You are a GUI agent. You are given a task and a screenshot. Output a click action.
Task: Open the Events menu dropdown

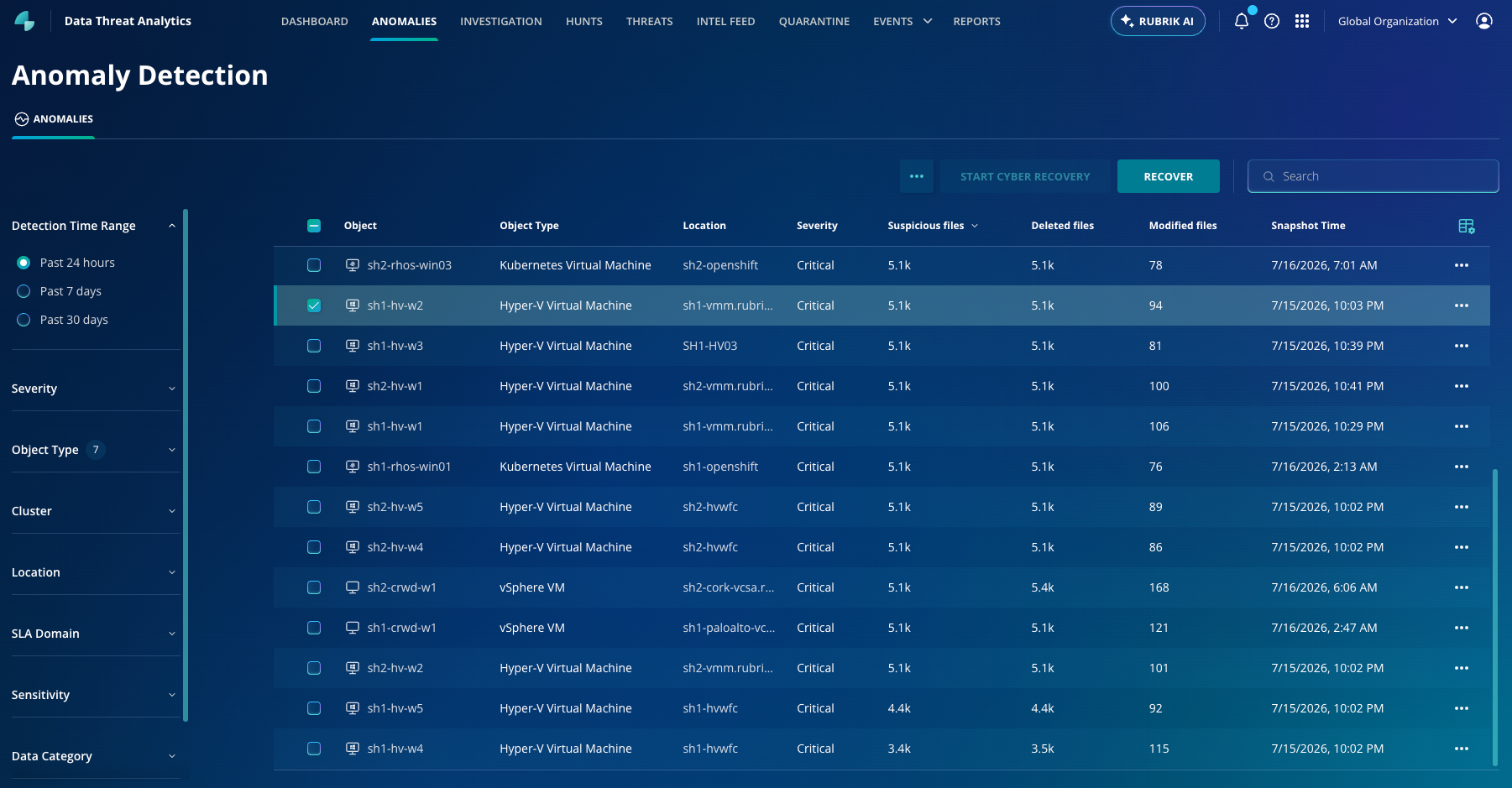(902, 21)
